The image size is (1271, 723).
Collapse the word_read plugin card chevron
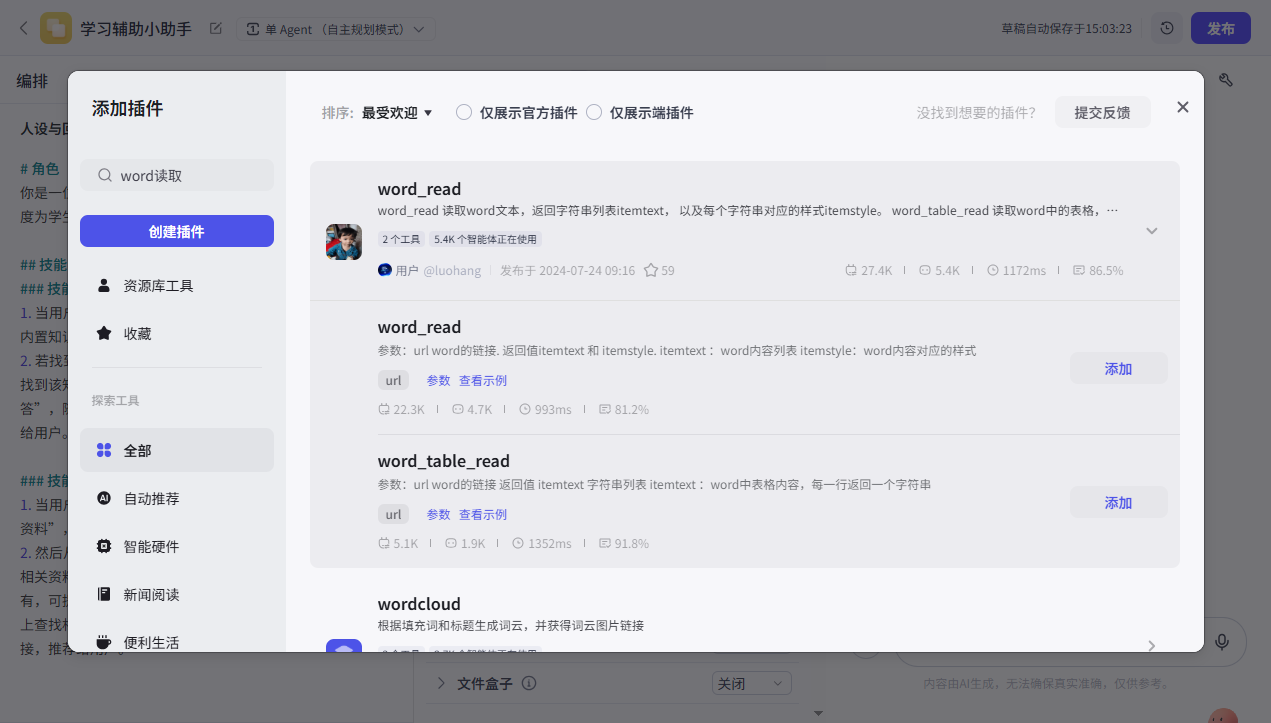(1151, 230)
